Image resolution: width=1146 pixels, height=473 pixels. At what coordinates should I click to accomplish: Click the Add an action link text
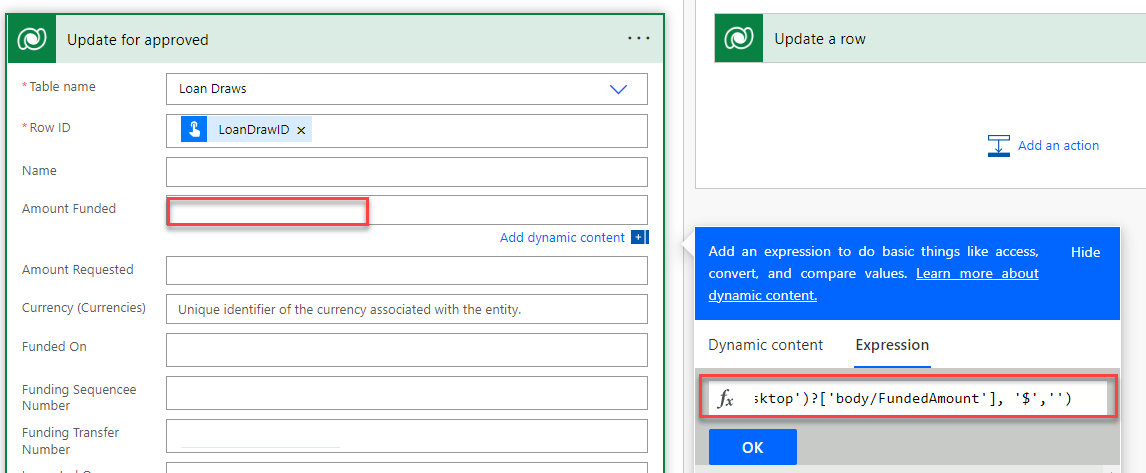[x=1058, y=146]
